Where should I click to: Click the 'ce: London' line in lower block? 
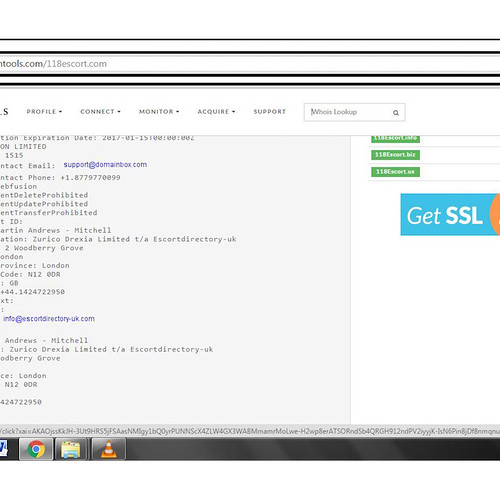[x=23, y=376]
